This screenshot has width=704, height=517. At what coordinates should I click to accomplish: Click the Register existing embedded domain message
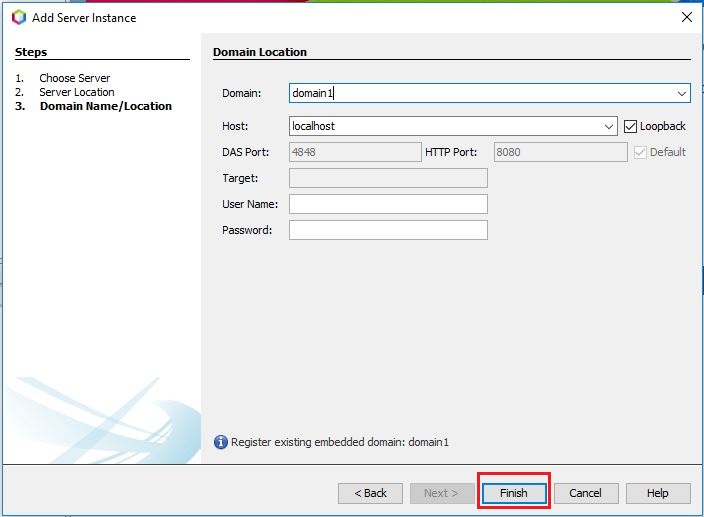[340, 443]
